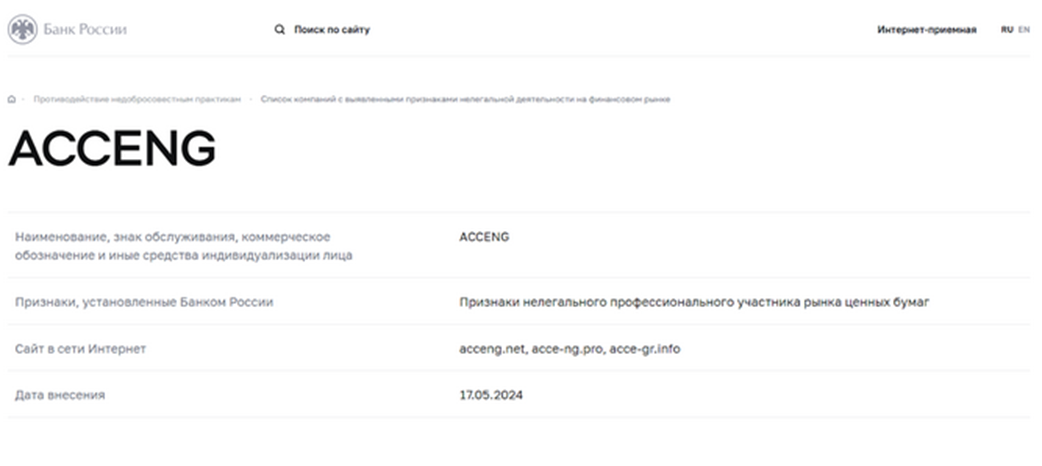Switch the site language to RU

1006,30
